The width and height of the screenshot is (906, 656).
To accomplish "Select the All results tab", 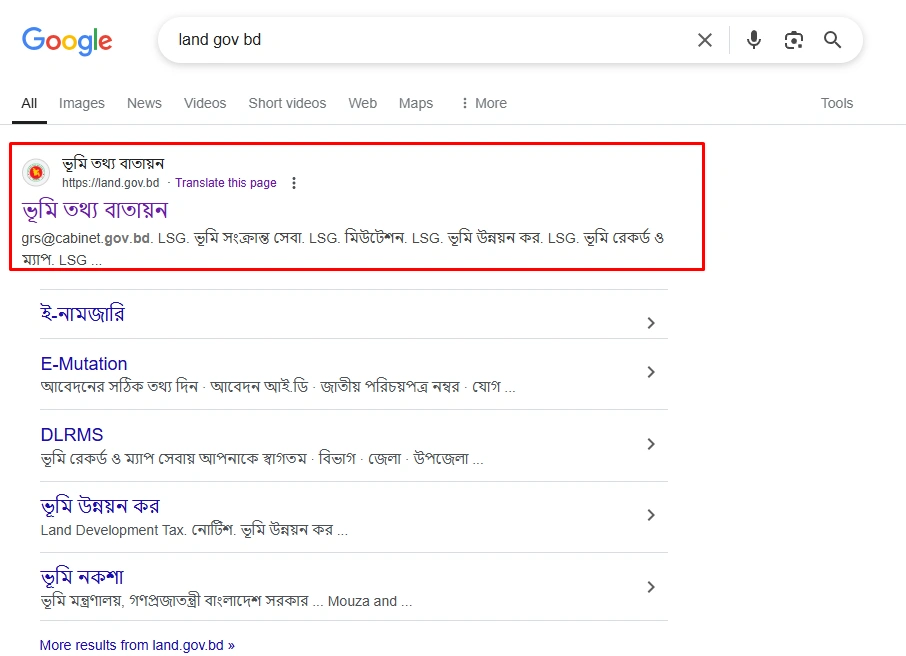I will click(x=29, y=103).
